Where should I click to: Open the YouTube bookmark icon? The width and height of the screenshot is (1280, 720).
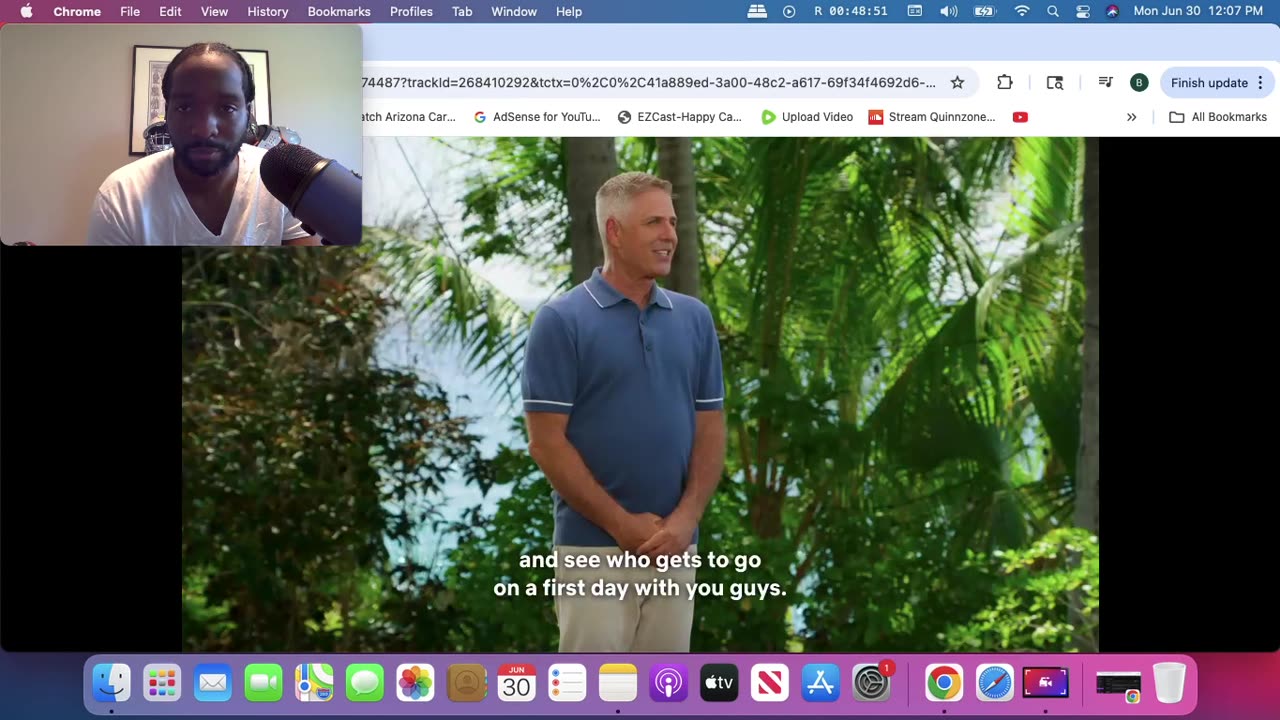(1020, 117)
